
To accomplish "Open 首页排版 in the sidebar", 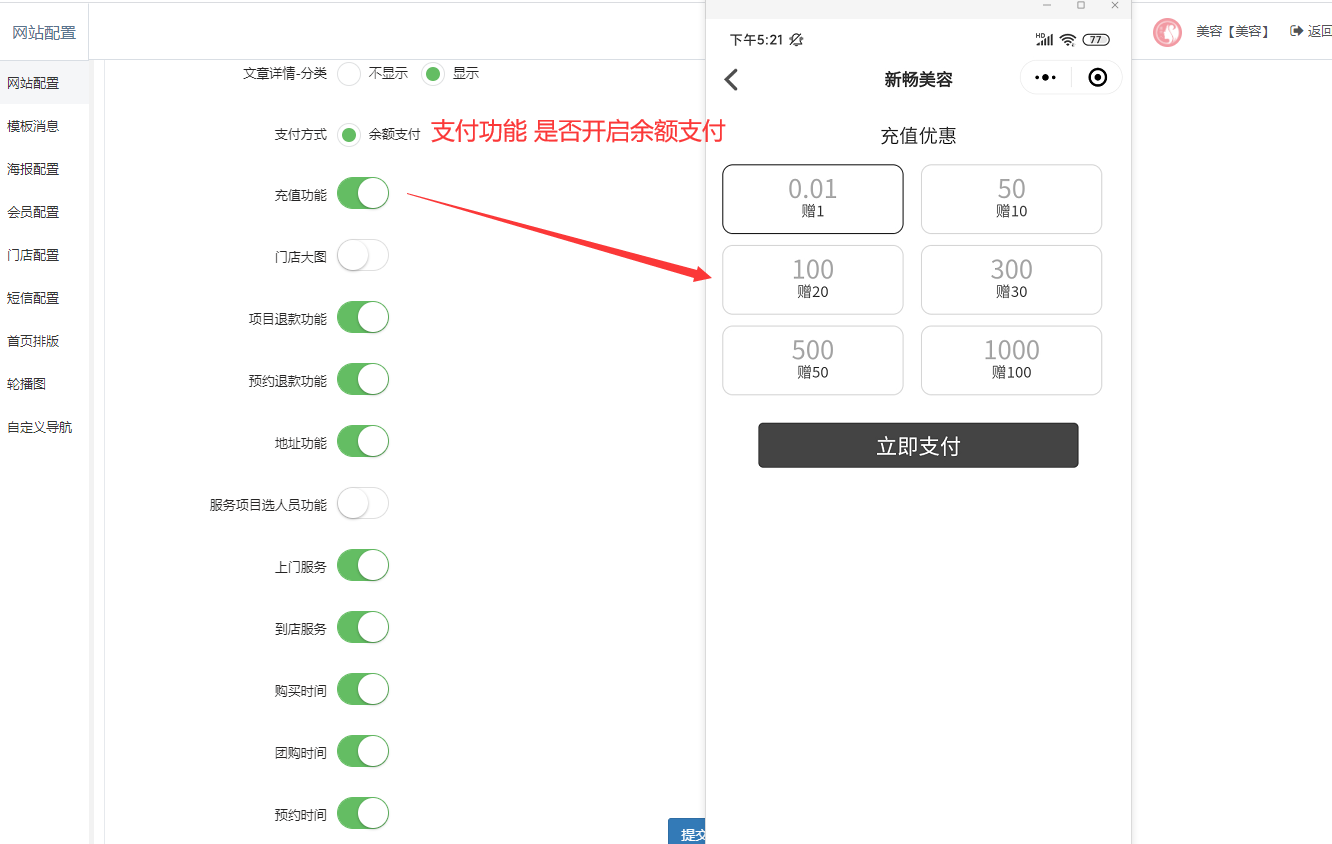I will (44, 341).
